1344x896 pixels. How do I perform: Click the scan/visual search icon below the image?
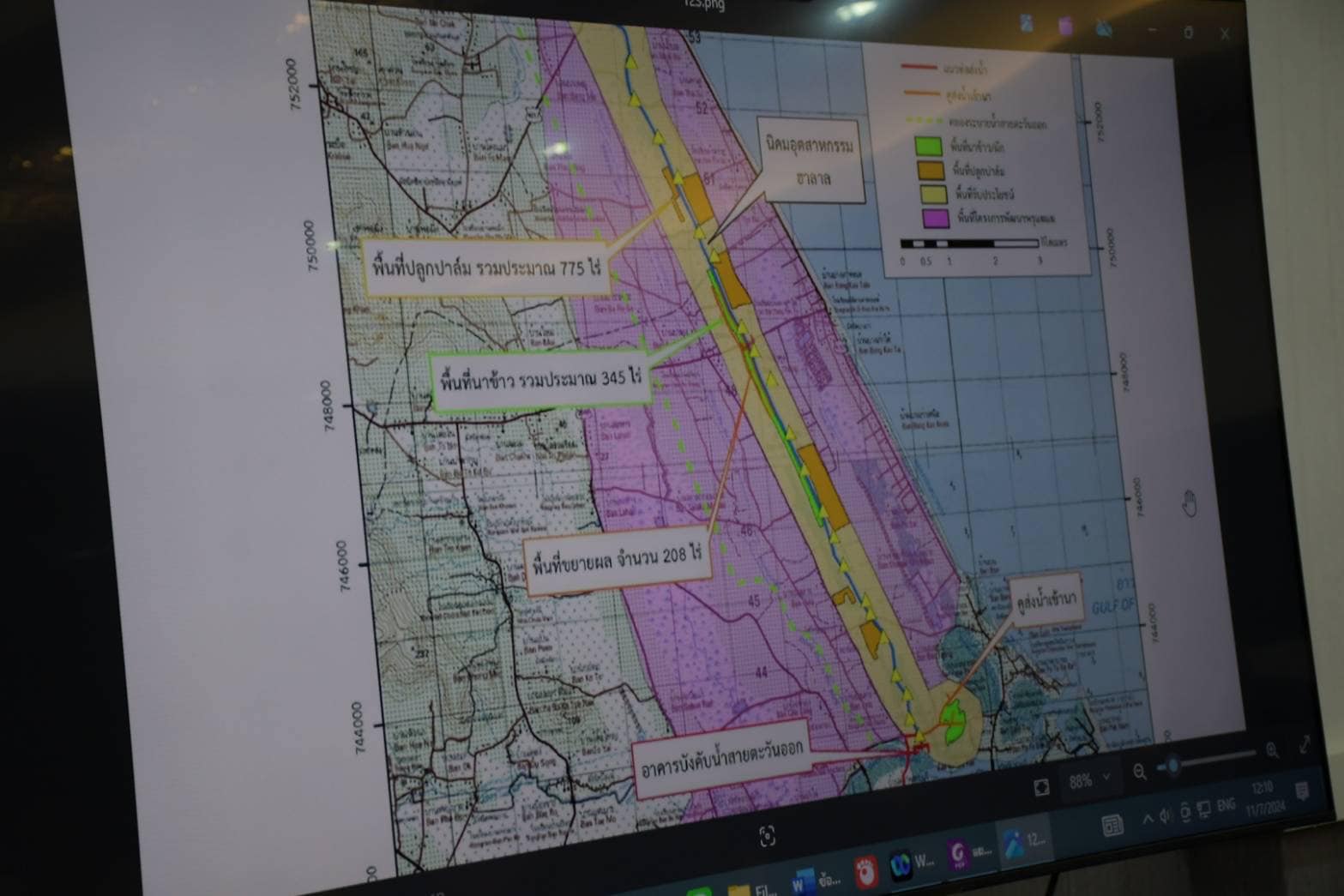(x=768, y=836)
